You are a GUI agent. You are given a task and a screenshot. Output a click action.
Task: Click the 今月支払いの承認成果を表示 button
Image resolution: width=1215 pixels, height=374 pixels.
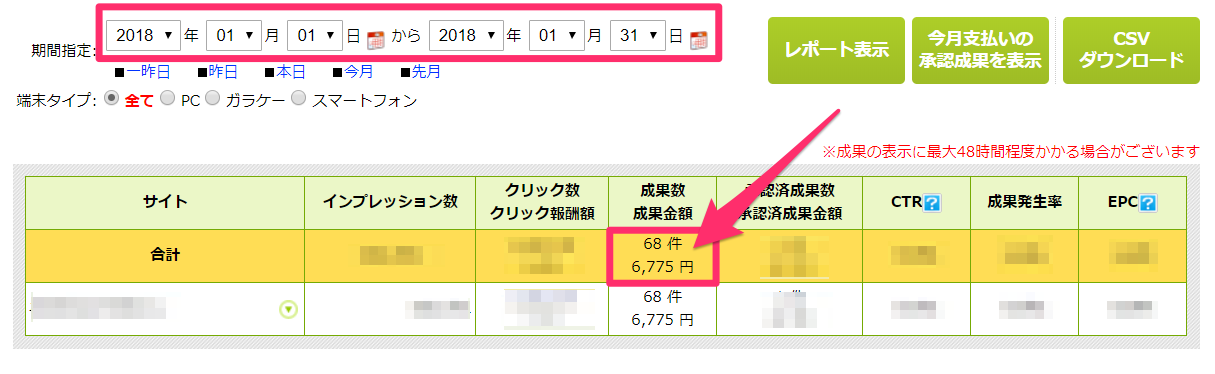[x=980, y=50]
